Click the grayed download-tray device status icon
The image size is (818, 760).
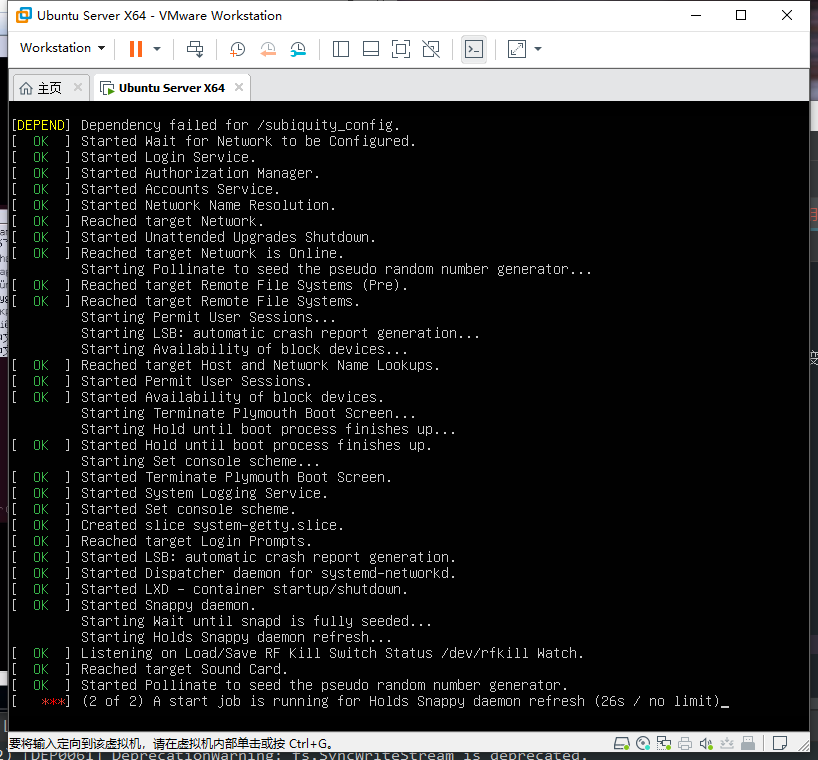coord(727,743)
